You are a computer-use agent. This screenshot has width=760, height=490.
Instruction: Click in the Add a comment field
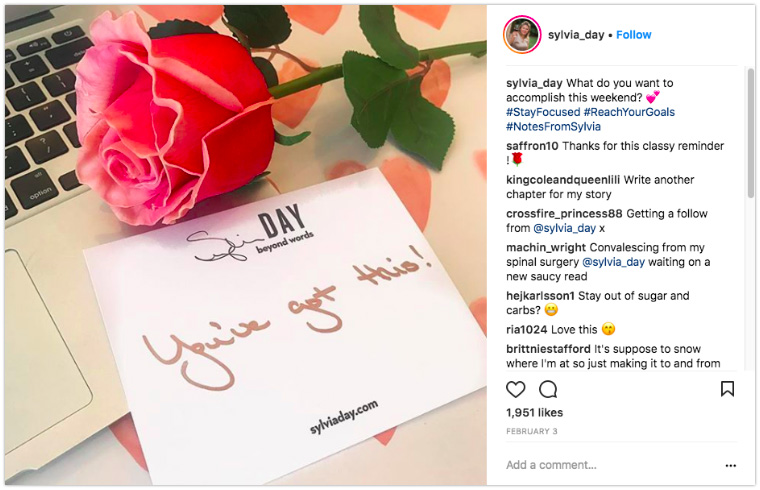pyautogui.click(x=611, y=465)
